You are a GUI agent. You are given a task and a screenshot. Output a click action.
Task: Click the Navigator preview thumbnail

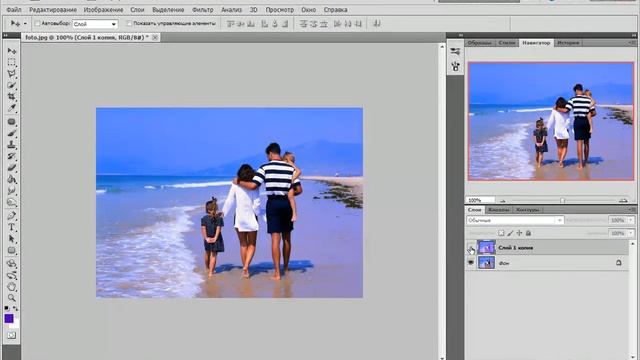click(551, 121)
